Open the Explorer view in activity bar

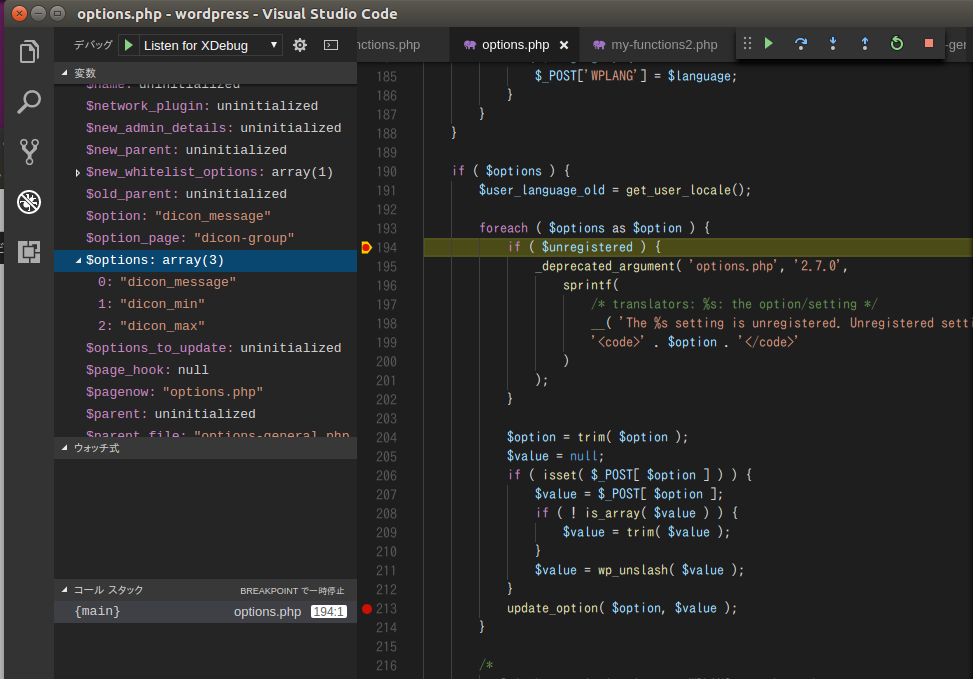29,52
